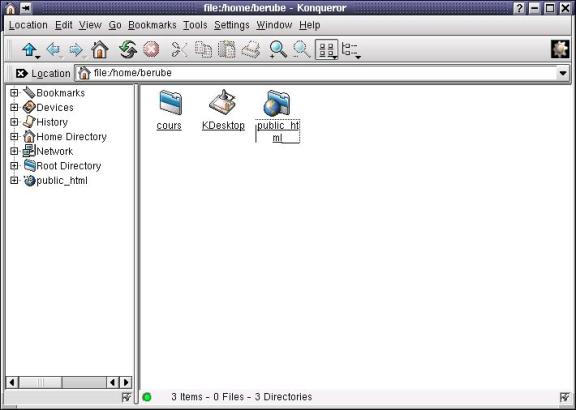Go up one directory with Up arrow
576x410 pixels.
point(30,50)
